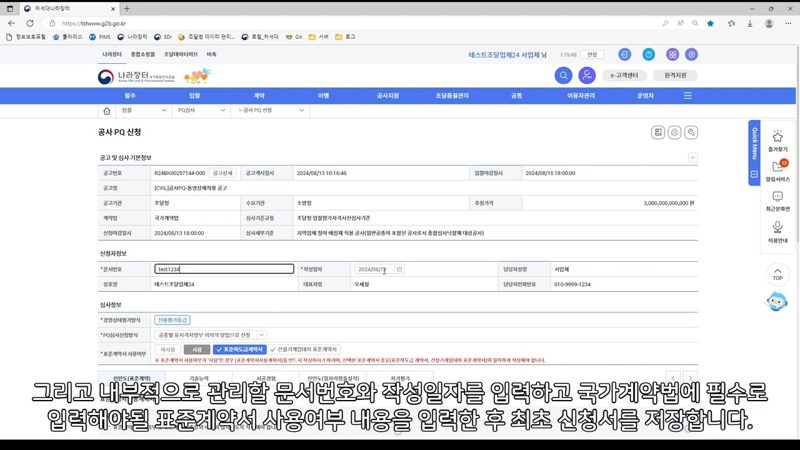Open the 계약 main menu

tap(259, 96)
